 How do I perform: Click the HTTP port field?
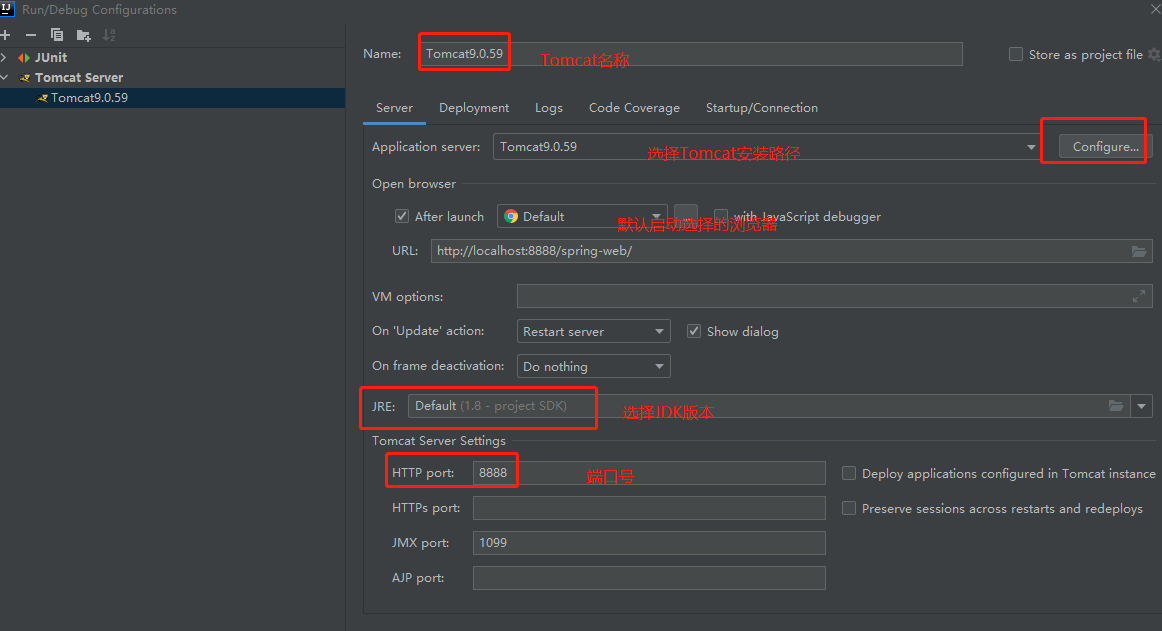click(x=649, y=473)
